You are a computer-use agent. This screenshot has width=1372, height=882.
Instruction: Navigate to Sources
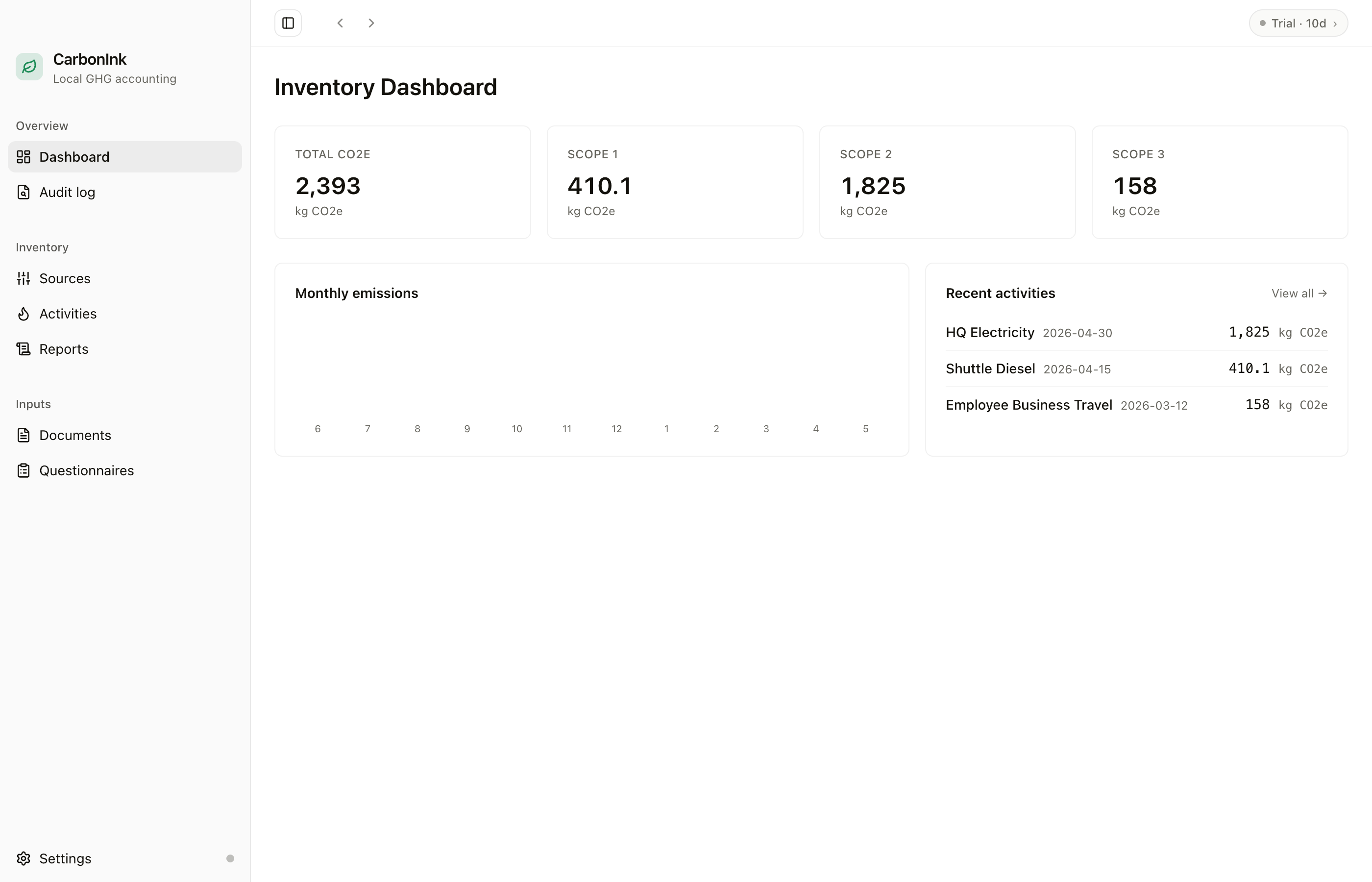coord(125,278)
